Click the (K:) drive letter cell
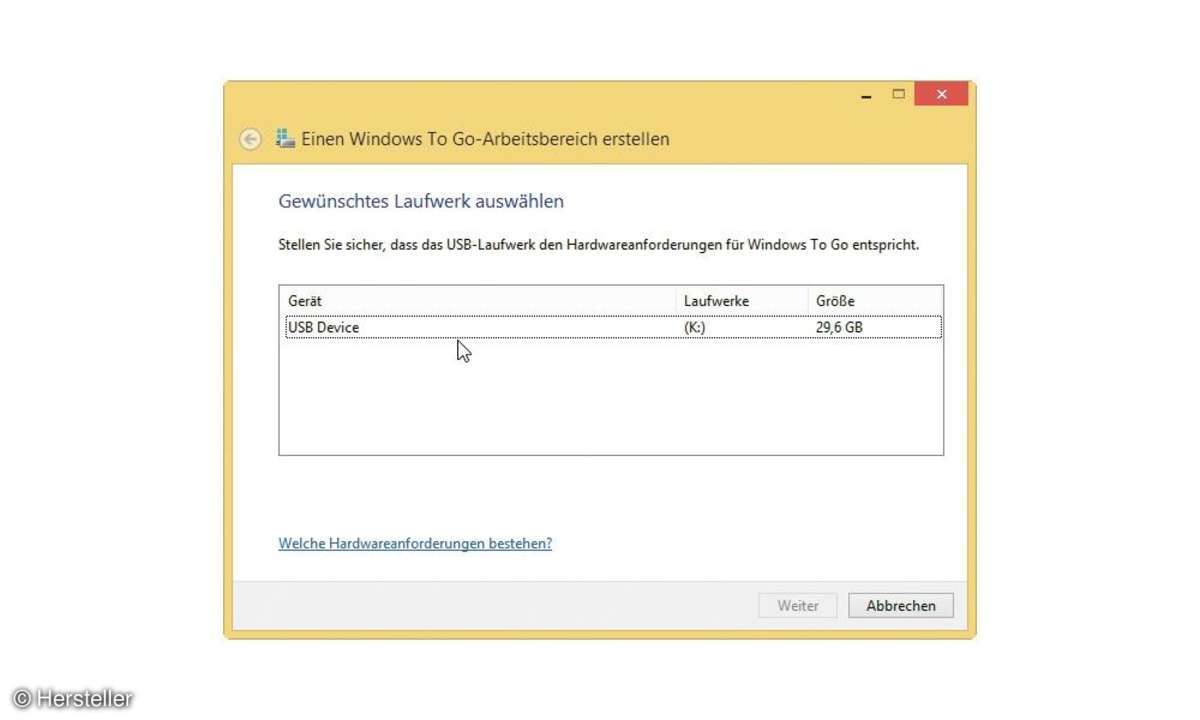The width and height of the screenshot is (1200, 720). [x=694, y=327]
